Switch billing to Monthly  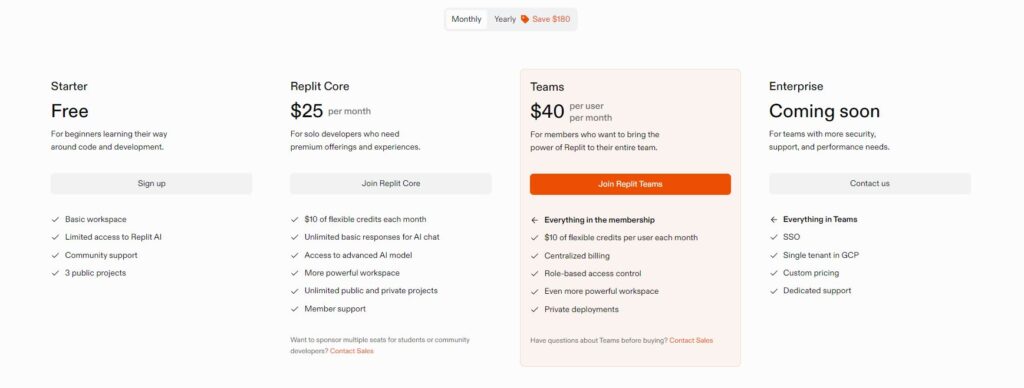[x=466, y=19]
